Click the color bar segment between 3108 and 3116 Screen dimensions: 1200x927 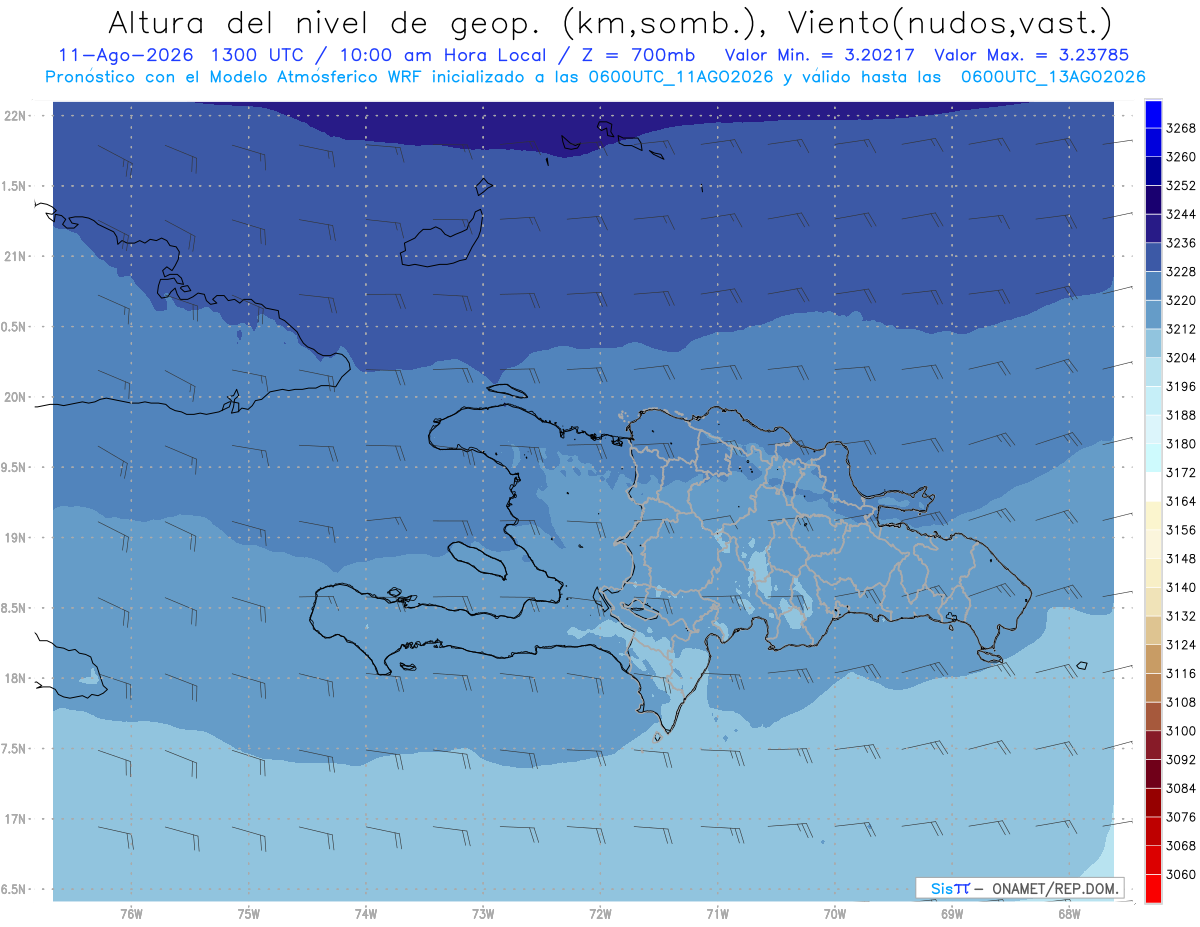coord(1153,687)
